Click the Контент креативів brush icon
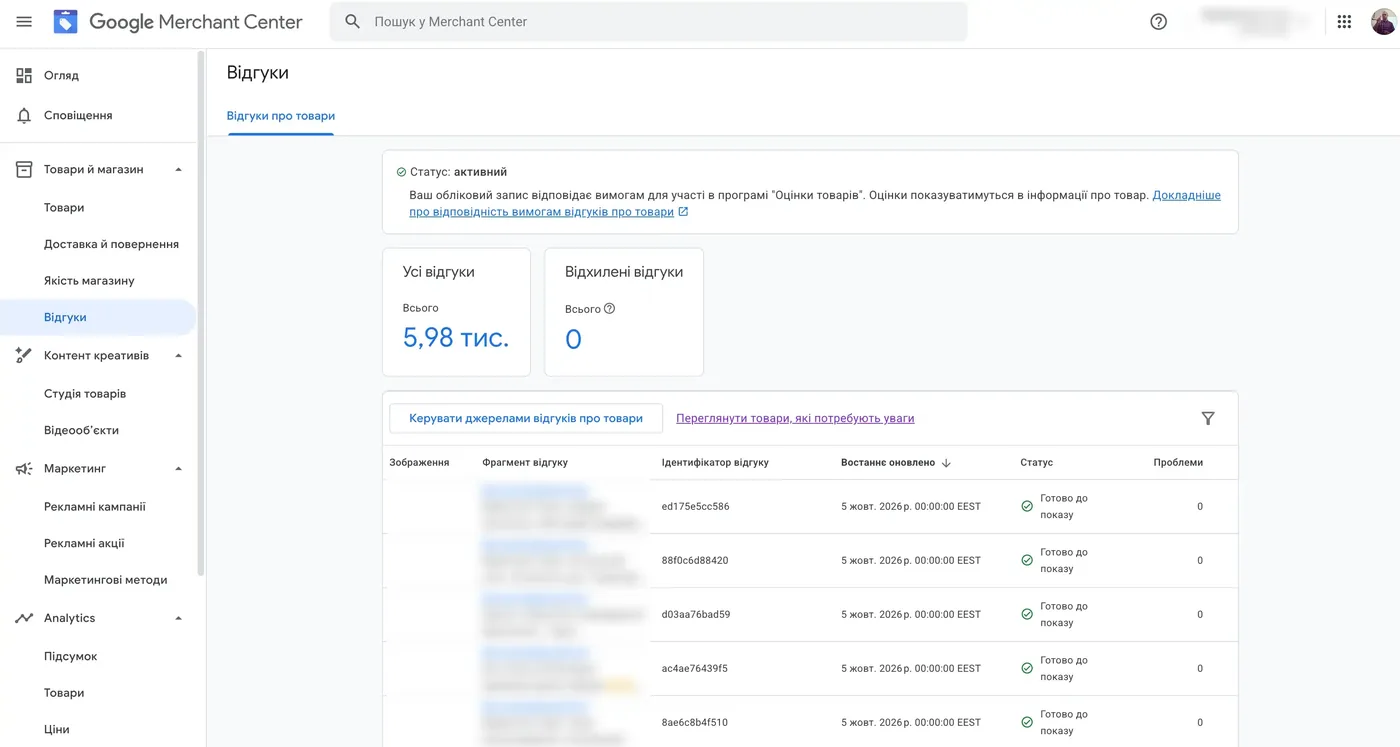 coord(24,355)
